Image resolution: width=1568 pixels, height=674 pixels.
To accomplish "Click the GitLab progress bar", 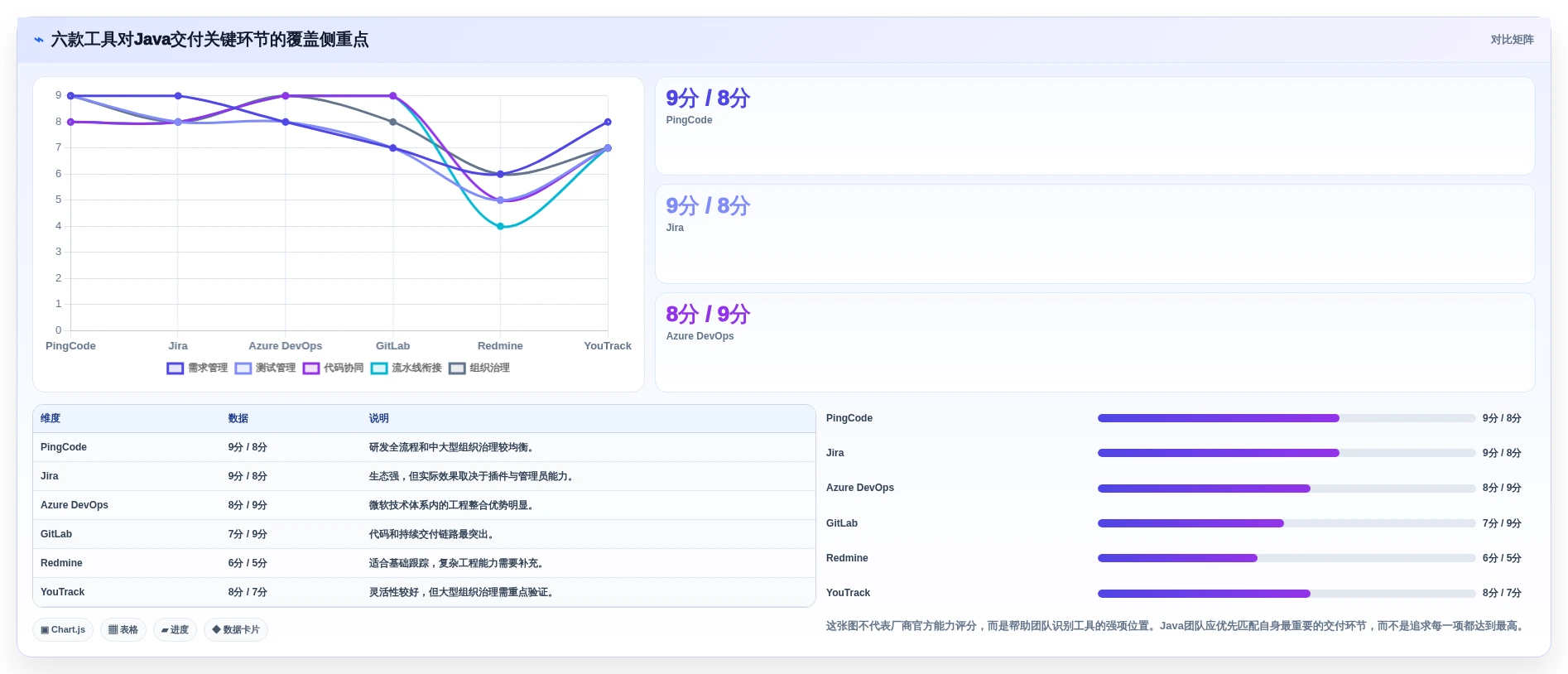I will [x=1287, y=523].
